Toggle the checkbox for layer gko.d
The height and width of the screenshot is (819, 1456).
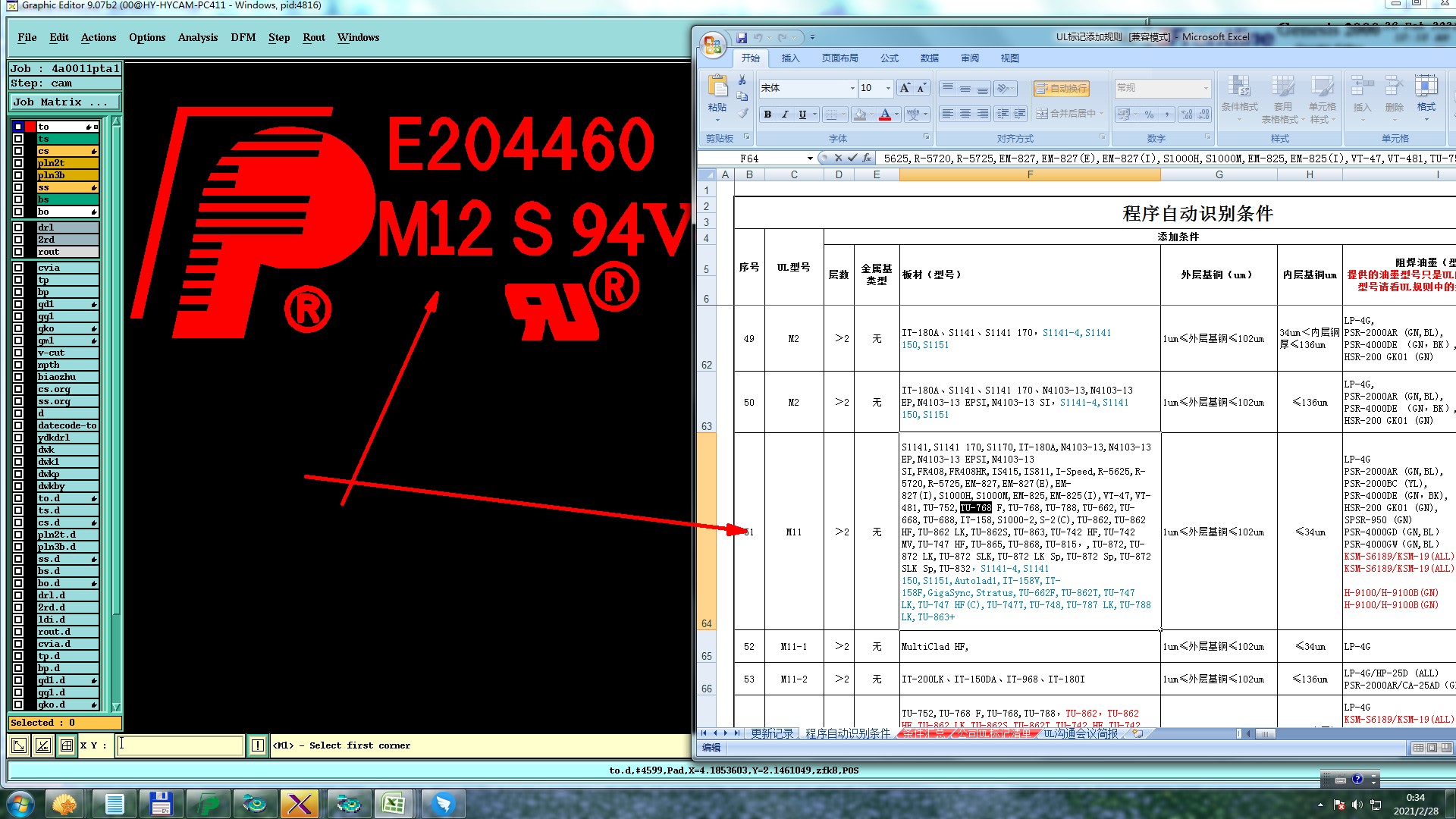pyautogui.click(x=18, y=704)
